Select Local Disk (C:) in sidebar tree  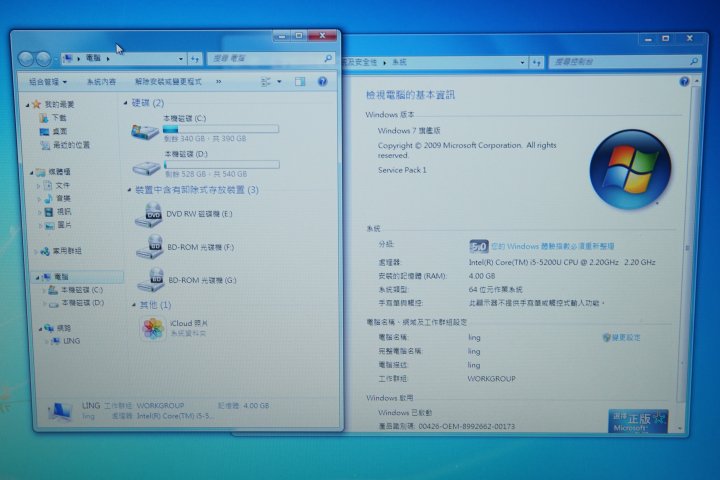(76, 290)
